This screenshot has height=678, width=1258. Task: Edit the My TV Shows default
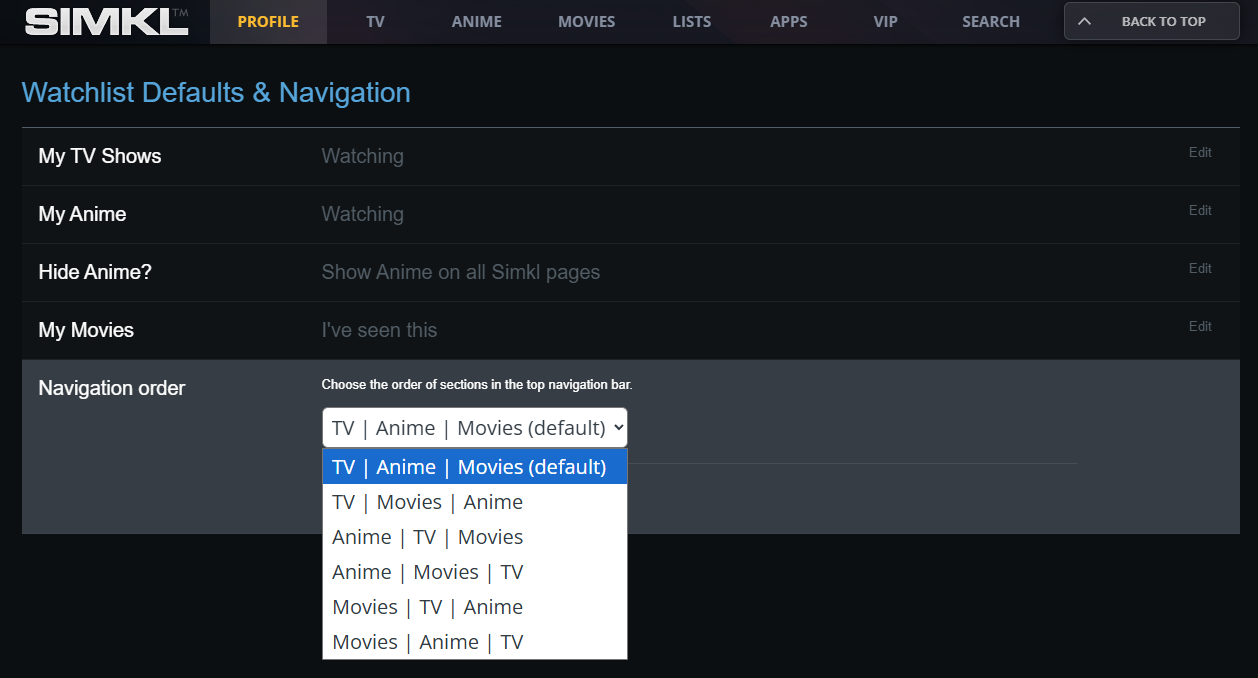(x=1200, y=153)
